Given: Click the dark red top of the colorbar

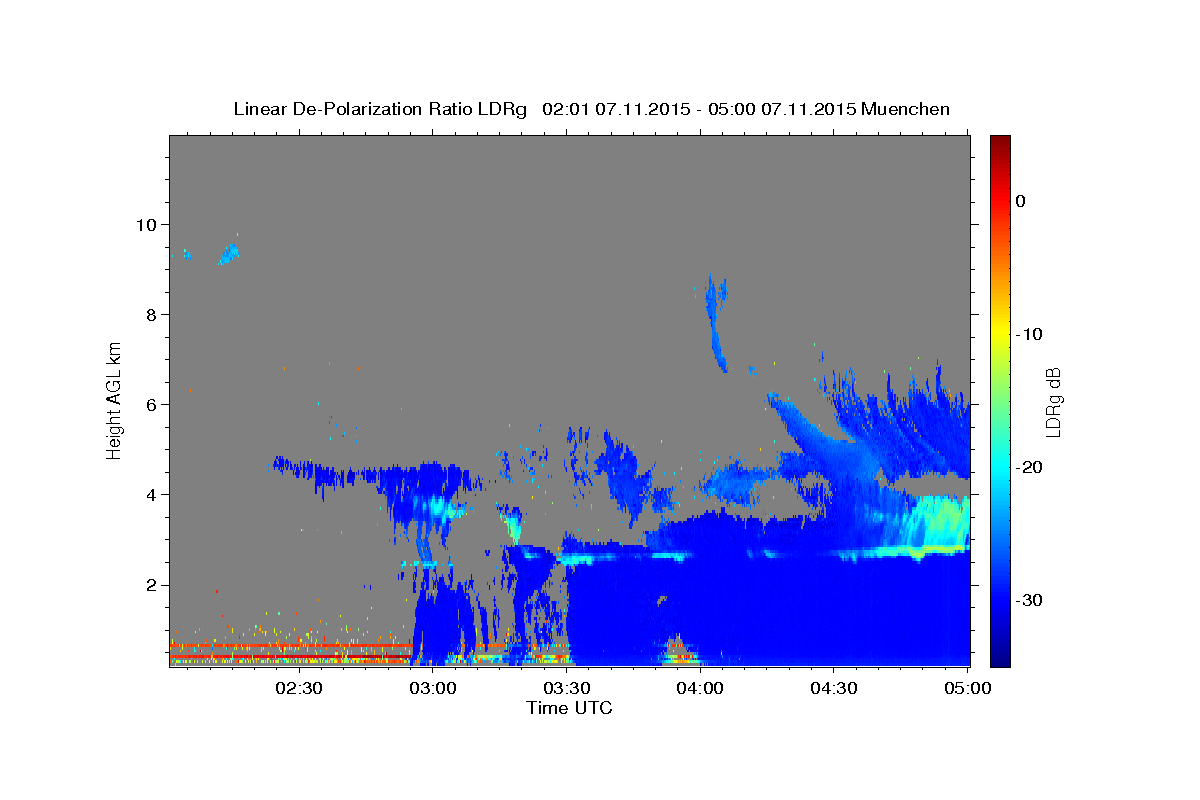Looking at the screenshot, I should 1000,145.
